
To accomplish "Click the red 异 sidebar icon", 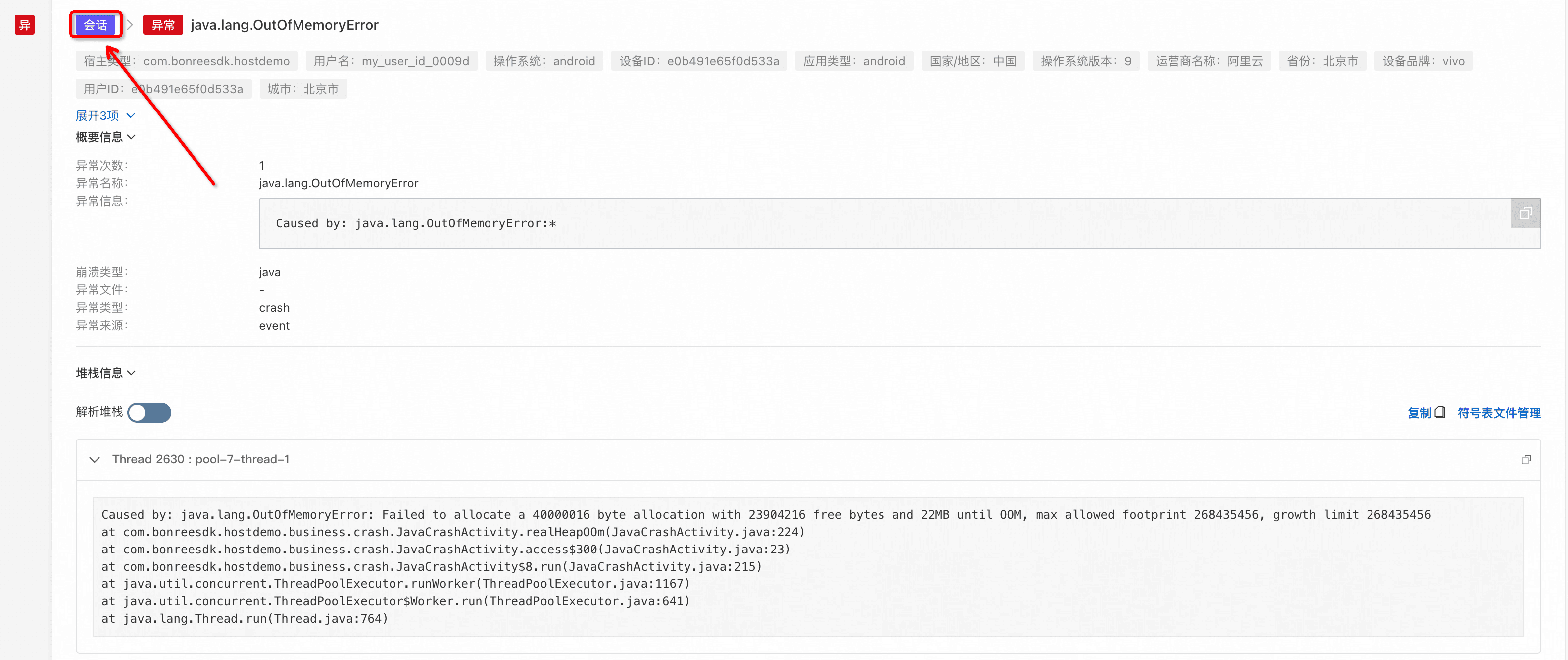I will 25,25.
